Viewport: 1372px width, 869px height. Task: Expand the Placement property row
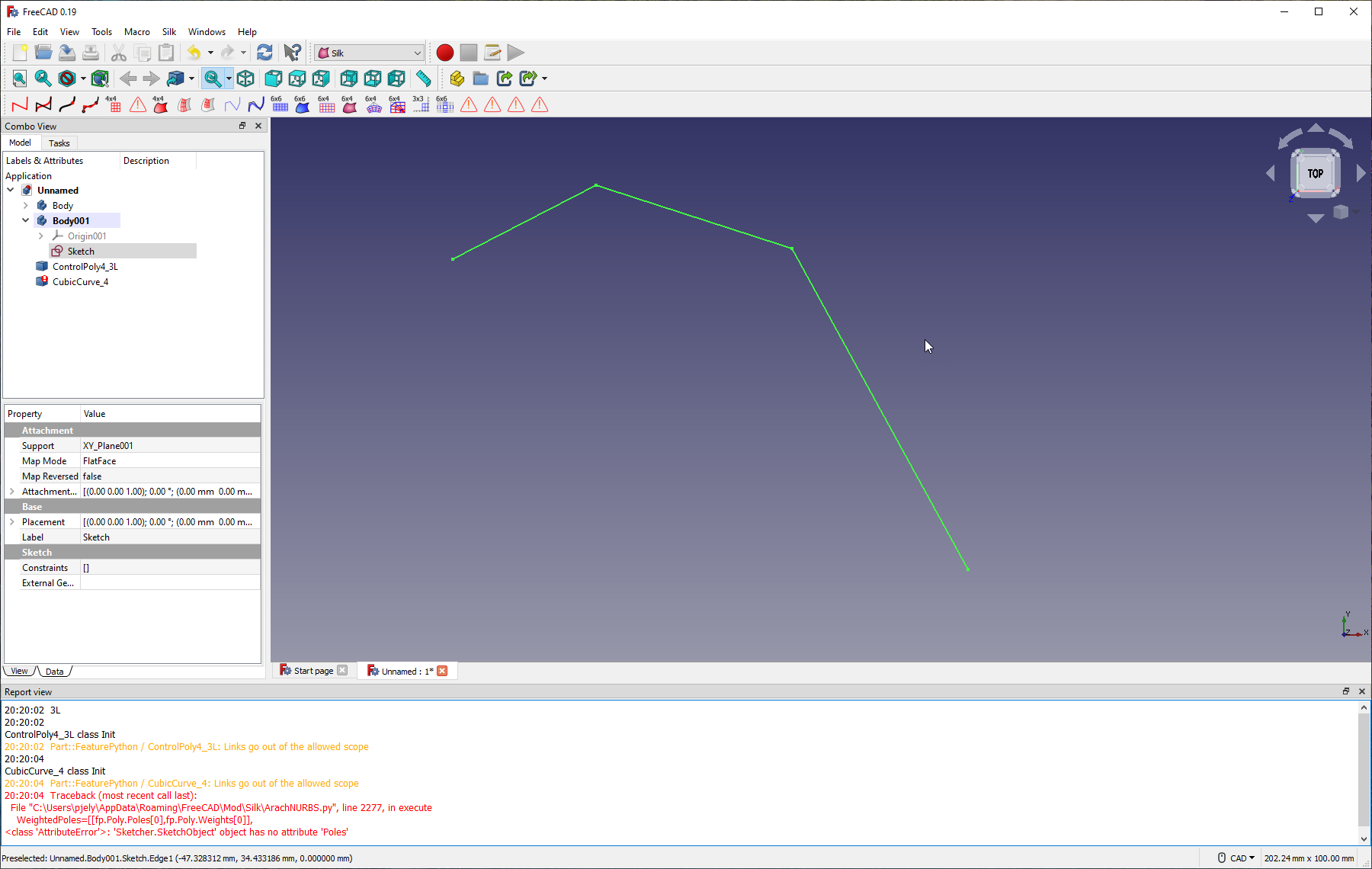[x=12, y=521]
